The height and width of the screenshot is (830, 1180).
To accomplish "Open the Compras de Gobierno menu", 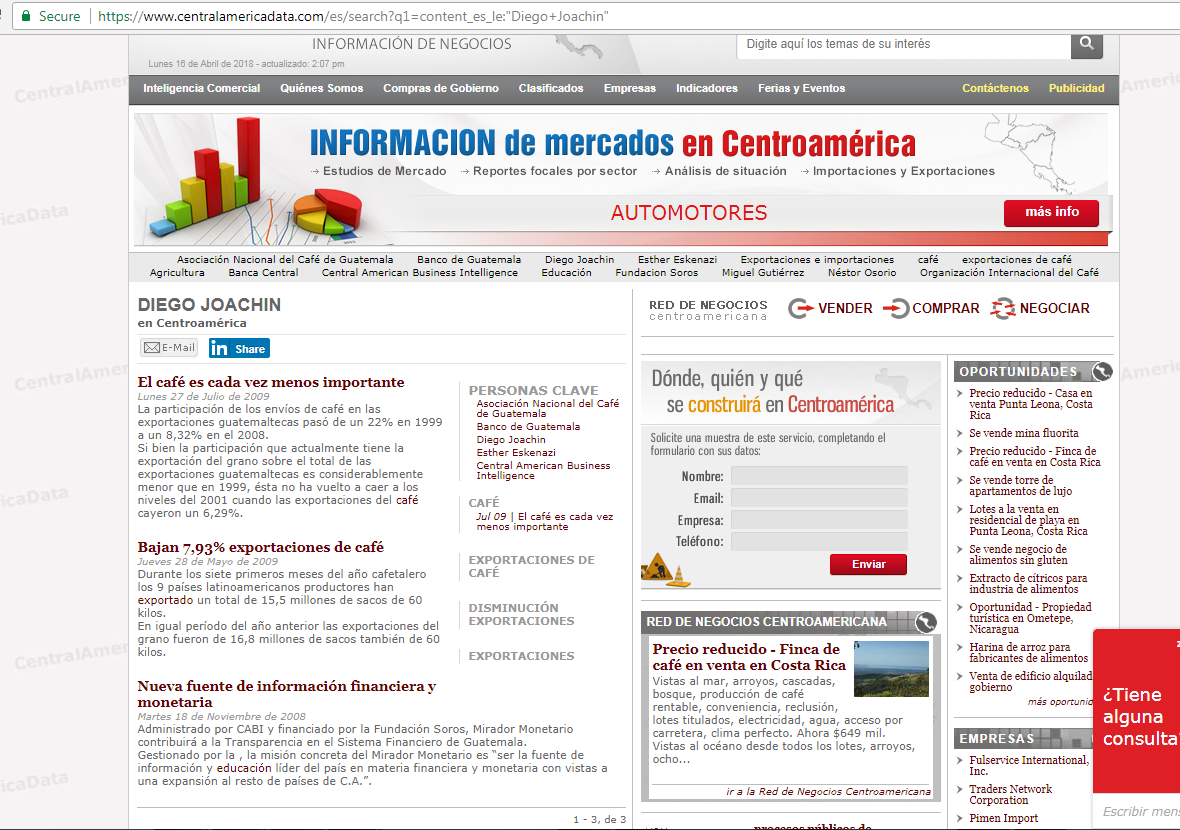I will click(x=440, y=88).
